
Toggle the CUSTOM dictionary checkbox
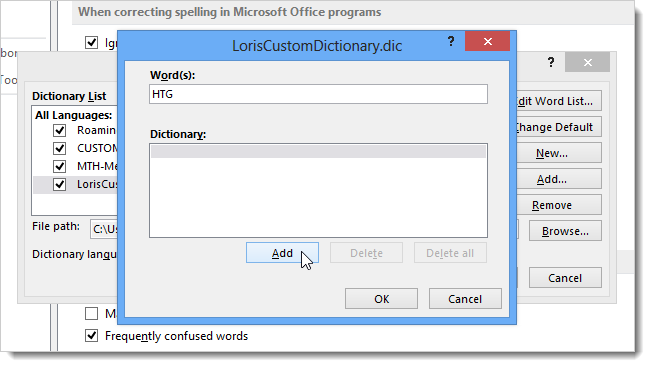(x=60, y=148)
